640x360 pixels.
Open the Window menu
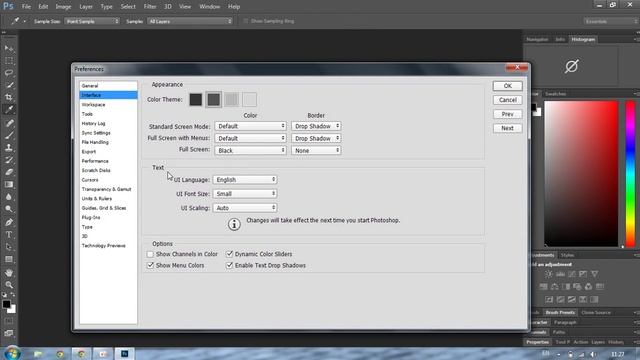point(209,7)
